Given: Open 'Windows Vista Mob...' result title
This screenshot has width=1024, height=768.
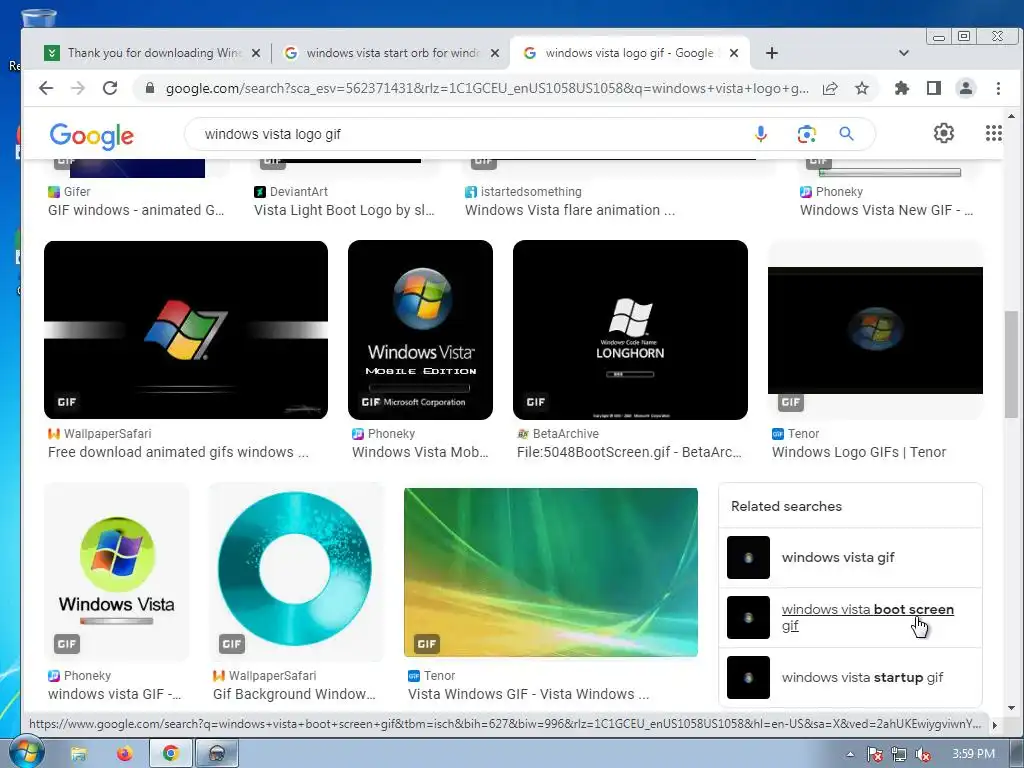Looking at the screenshot, I should [x=420, y=452].
